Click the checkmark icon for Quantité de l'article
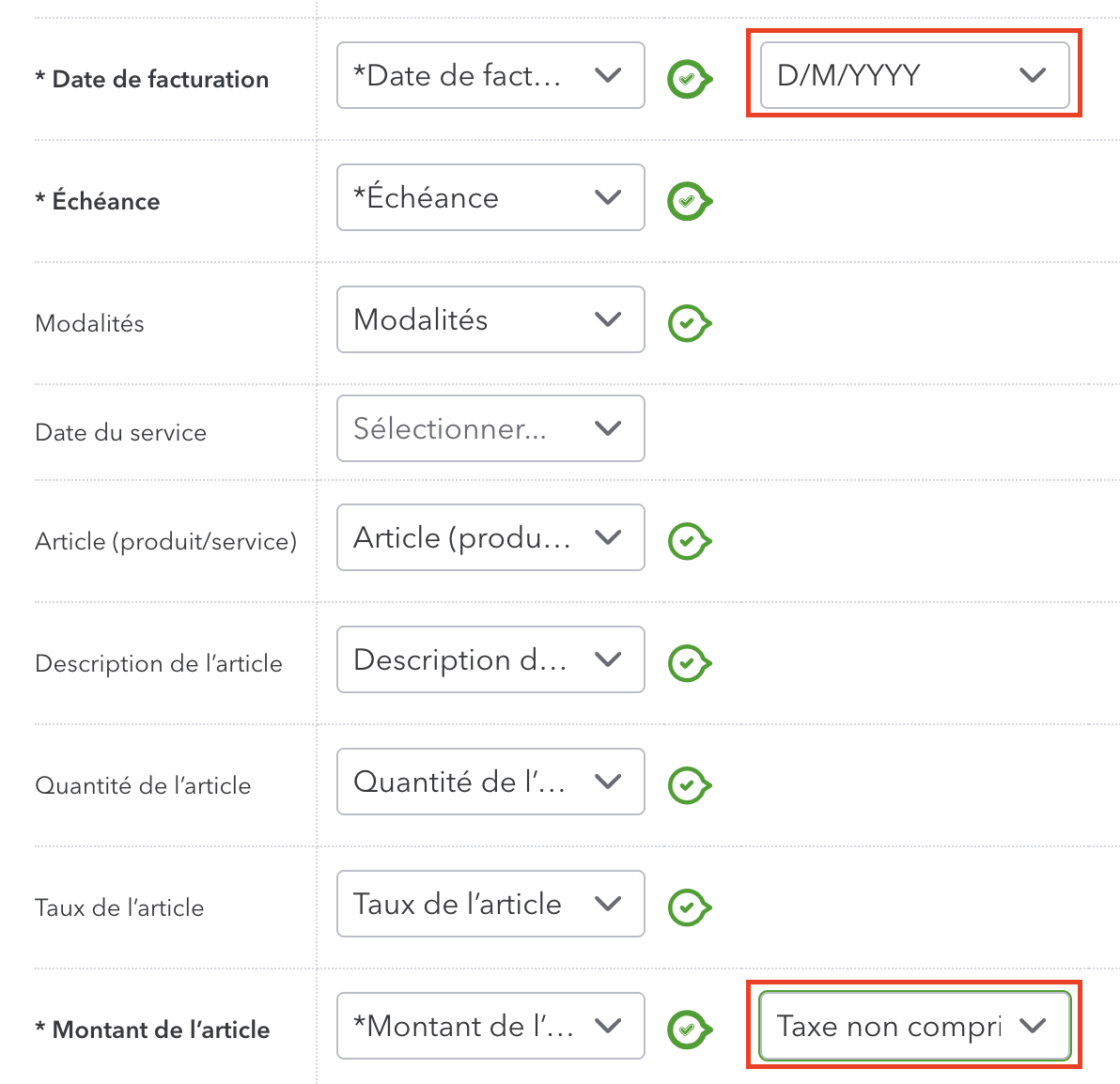1120x1084 pixels. pos(689,785)
